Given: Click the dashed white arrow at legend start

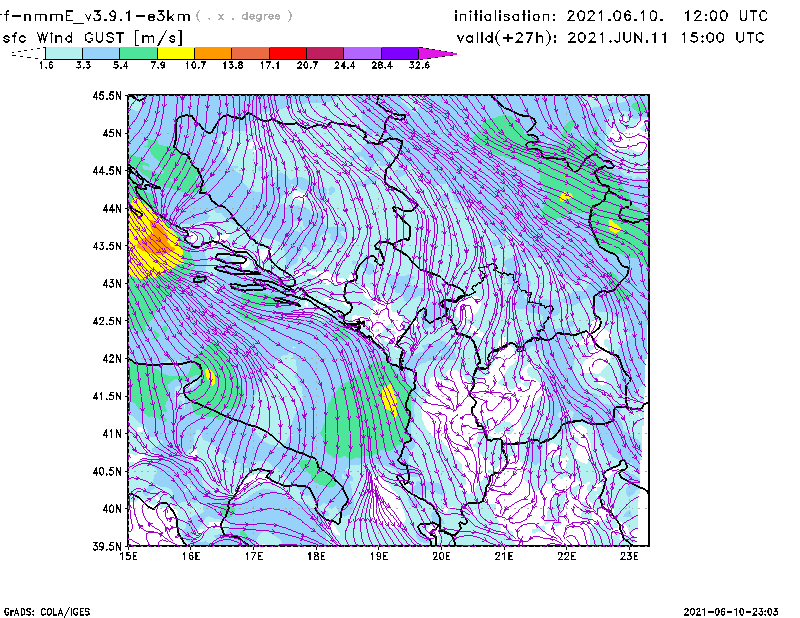Looking at the screenshot, I should [x=28, y=53].
